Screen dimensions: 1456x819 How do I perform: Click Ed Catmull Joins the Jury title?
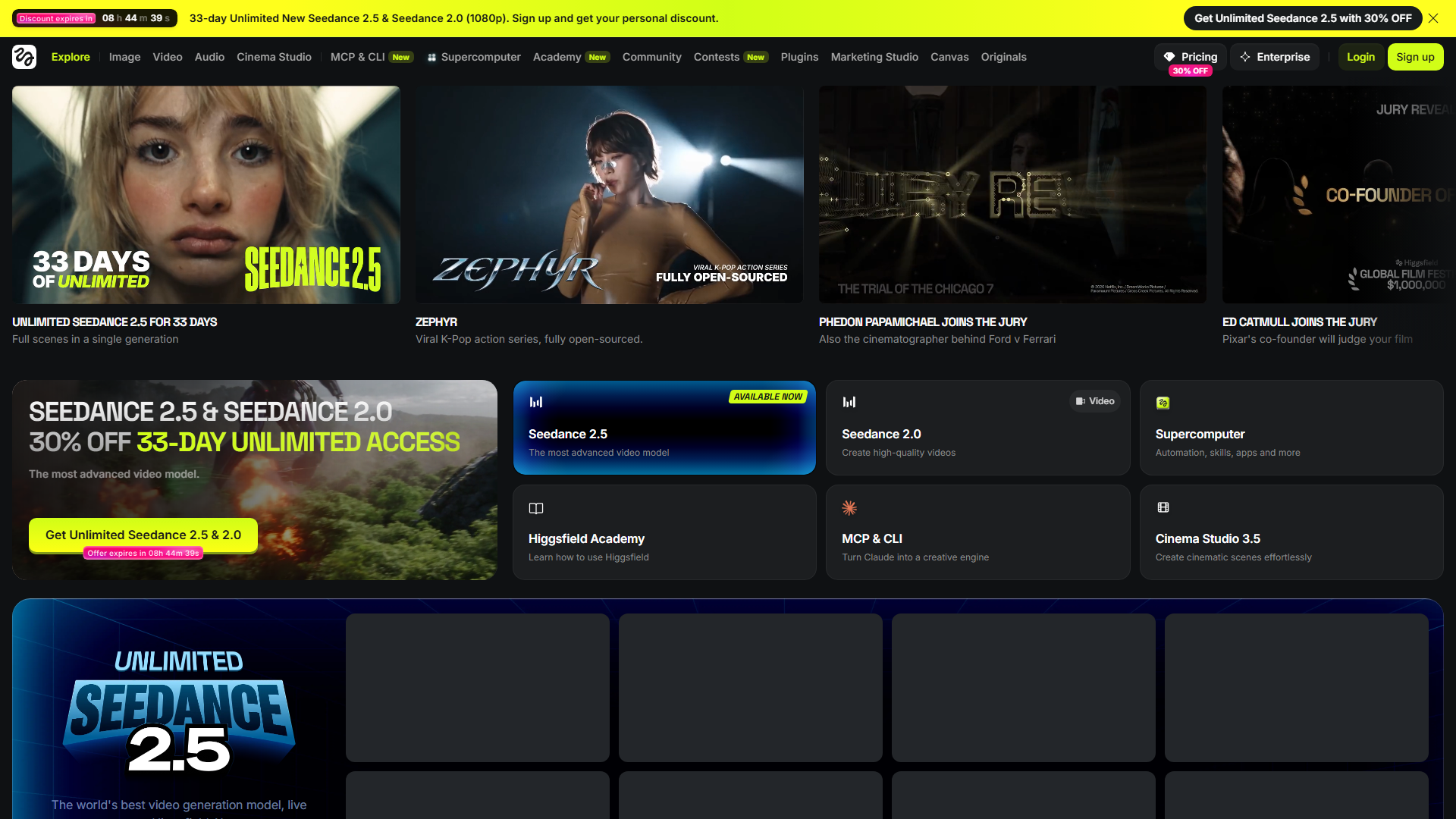1300,322
